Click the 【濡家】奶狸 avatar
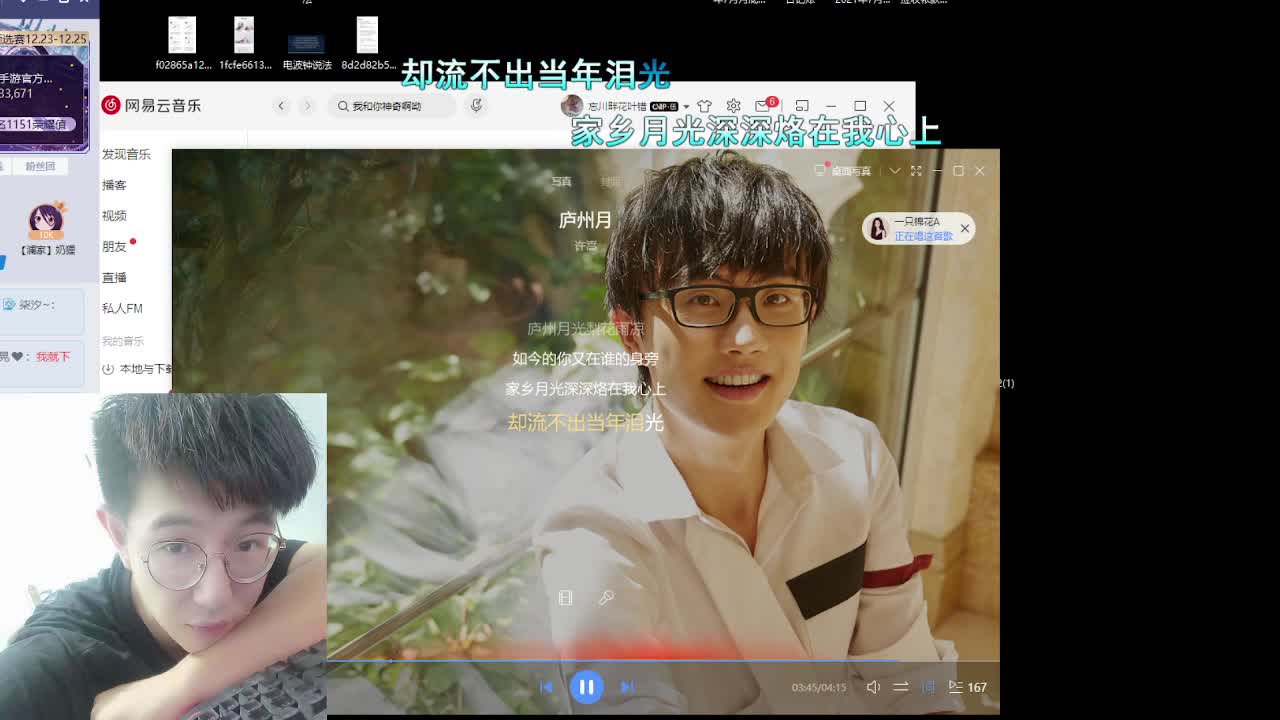The width and height of the screenshot is (1280, 720). (x=46, y=220)
